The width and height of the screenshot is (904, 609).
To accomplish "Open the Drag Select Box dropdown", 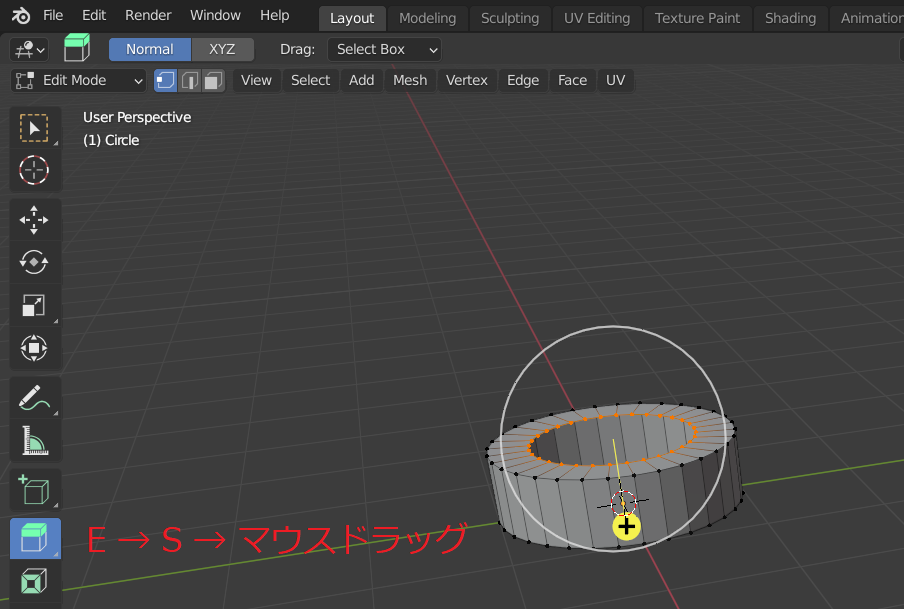I will tap(385, 50).
